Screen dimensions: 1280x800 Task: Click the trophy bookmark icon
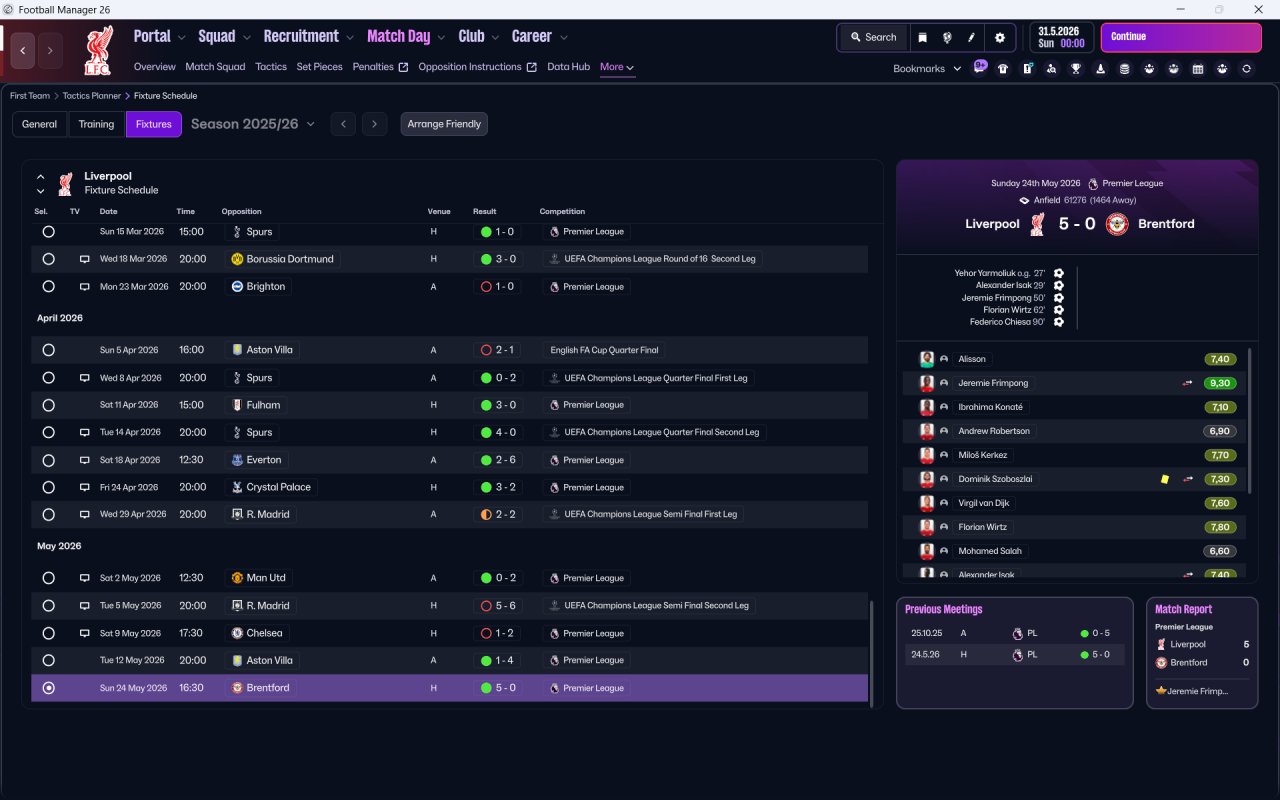(1076, 69)
